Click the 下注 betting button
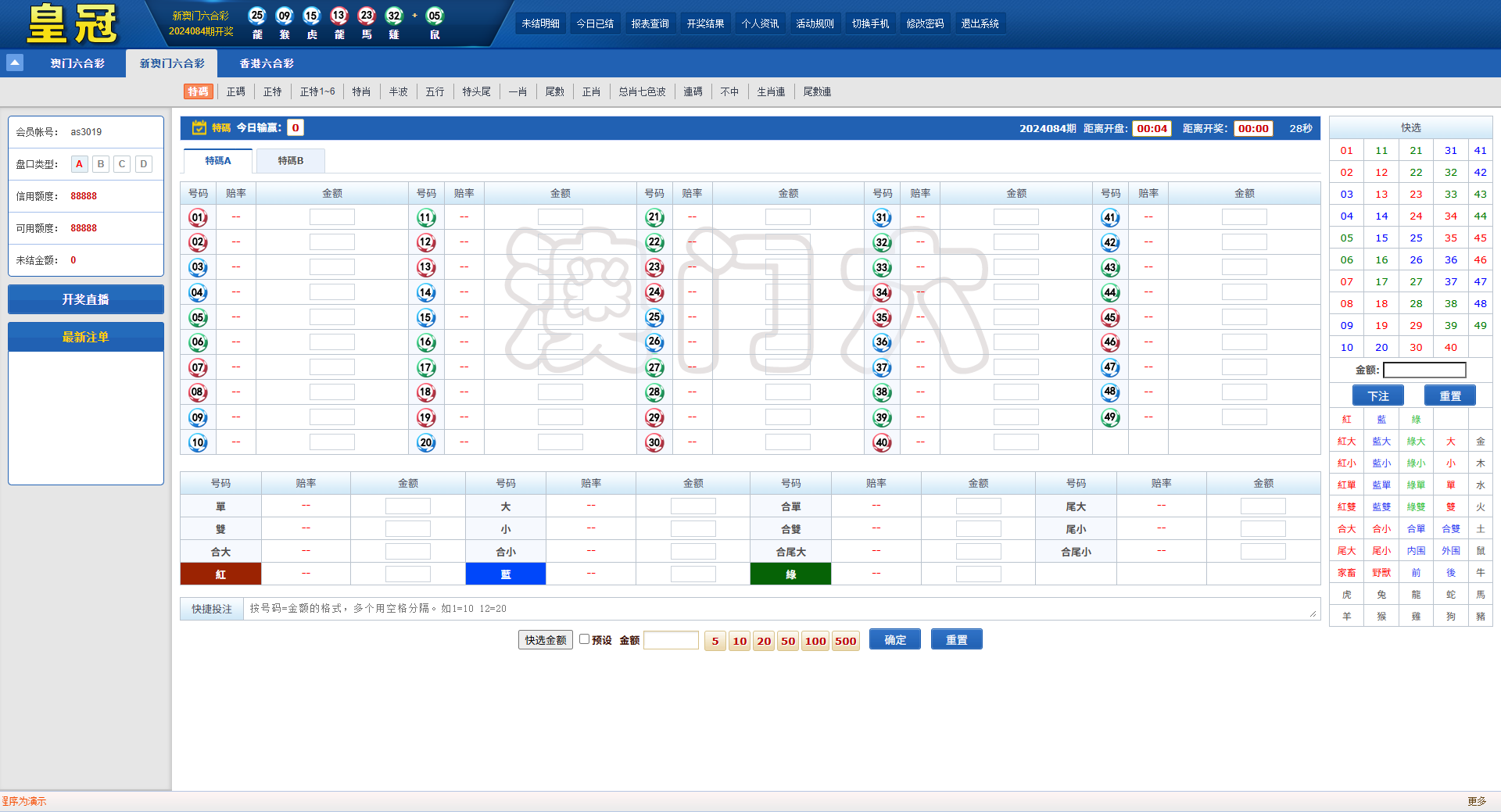The height and width of the screenshot is (812, 1501). 1378,395
